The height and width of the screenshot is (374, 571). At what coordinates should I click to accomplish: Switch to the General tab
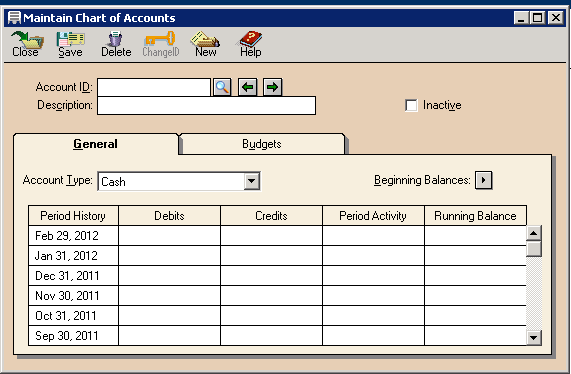coord(95,144)
